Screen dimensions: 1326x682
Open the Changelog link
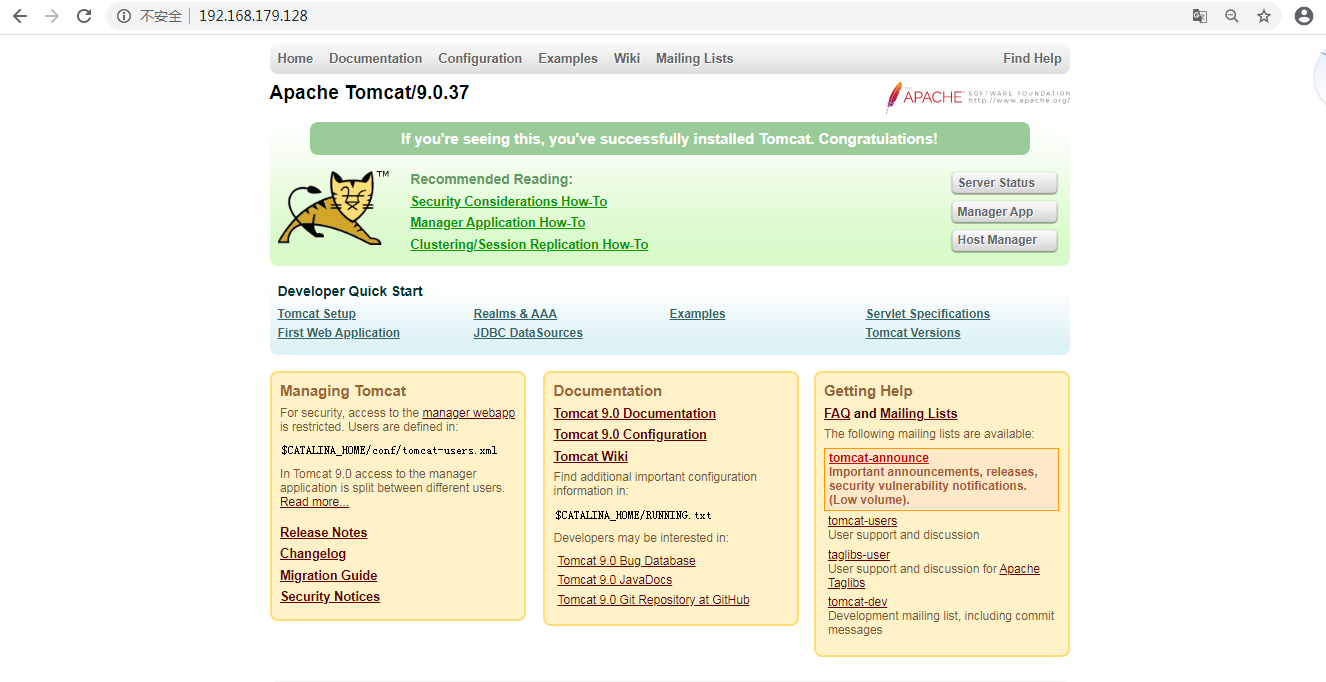[313, 554]
